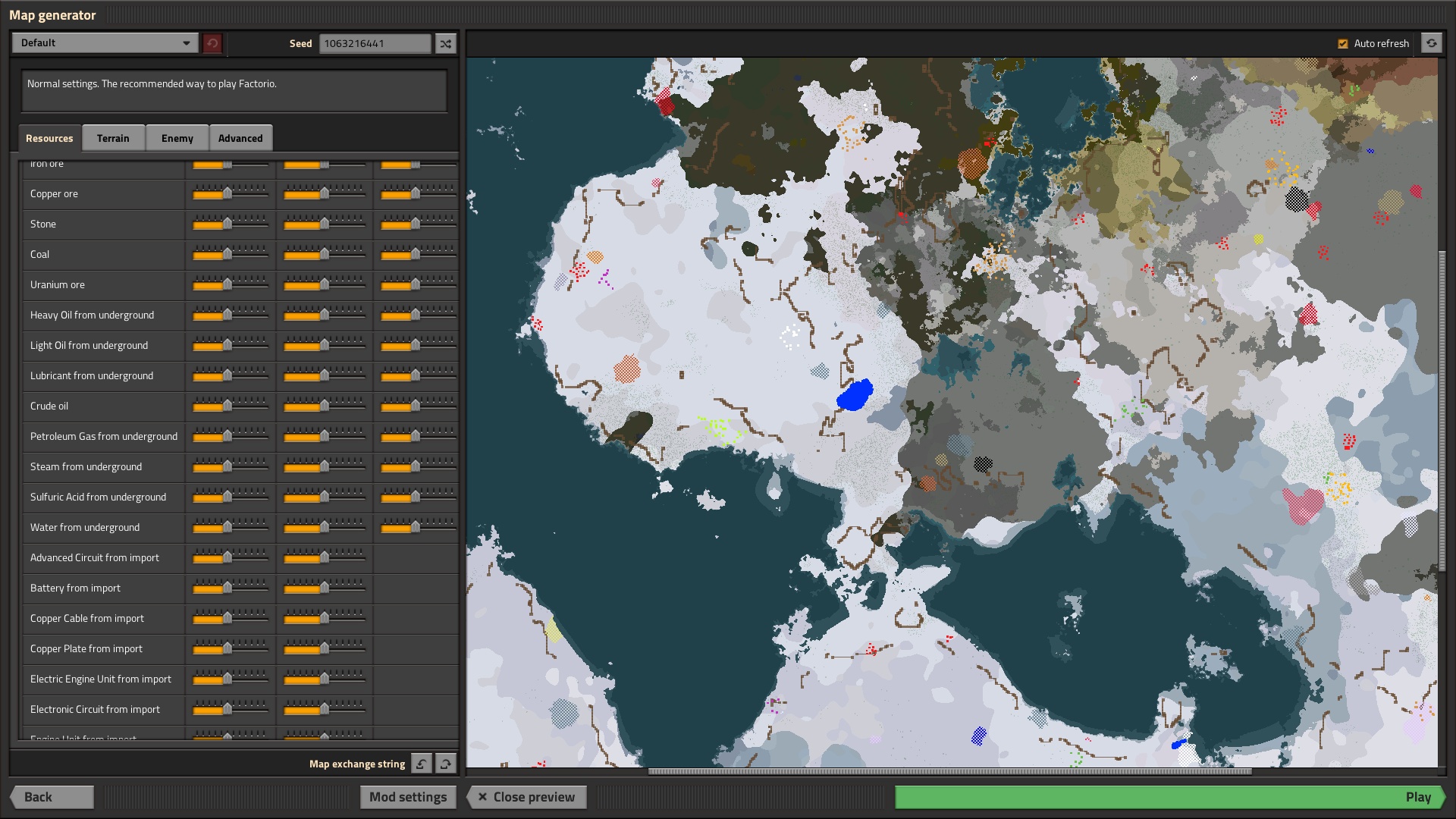
Task: Click the export map exchange string icon
Action: coord(446,764)
